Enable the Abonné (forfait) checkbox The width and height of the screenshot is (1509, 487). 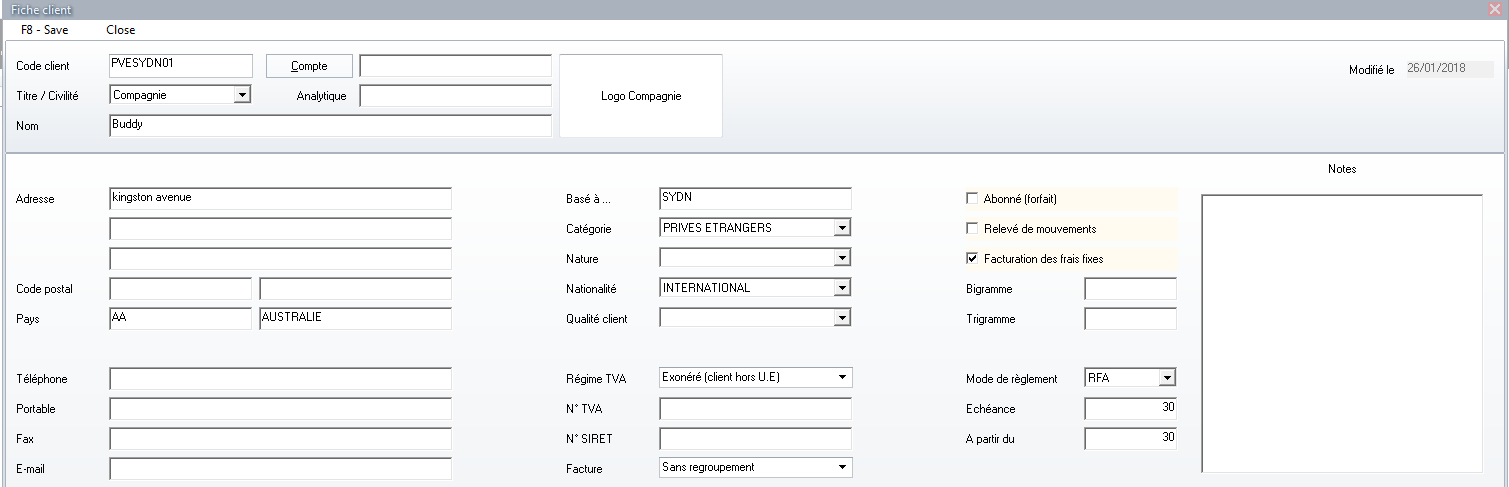click(972, 199)
